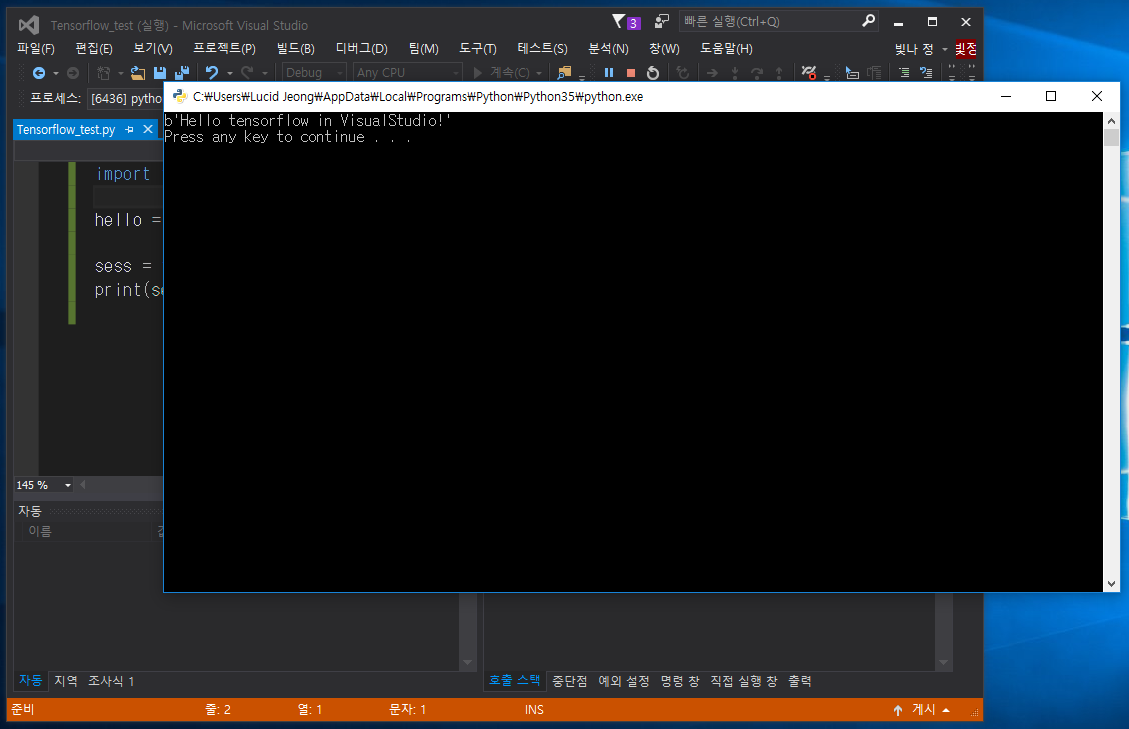Click the Undo arrow icon
This screenshot has width=1129, height=729.
(x=212, y=73)
